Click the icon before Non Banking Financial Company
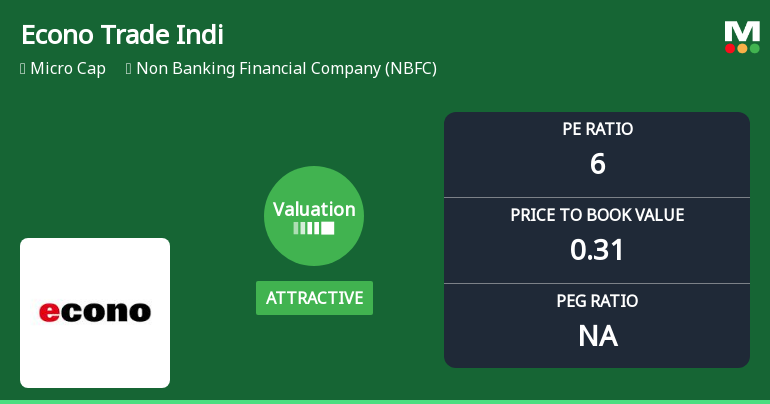 tap(129, 69)
